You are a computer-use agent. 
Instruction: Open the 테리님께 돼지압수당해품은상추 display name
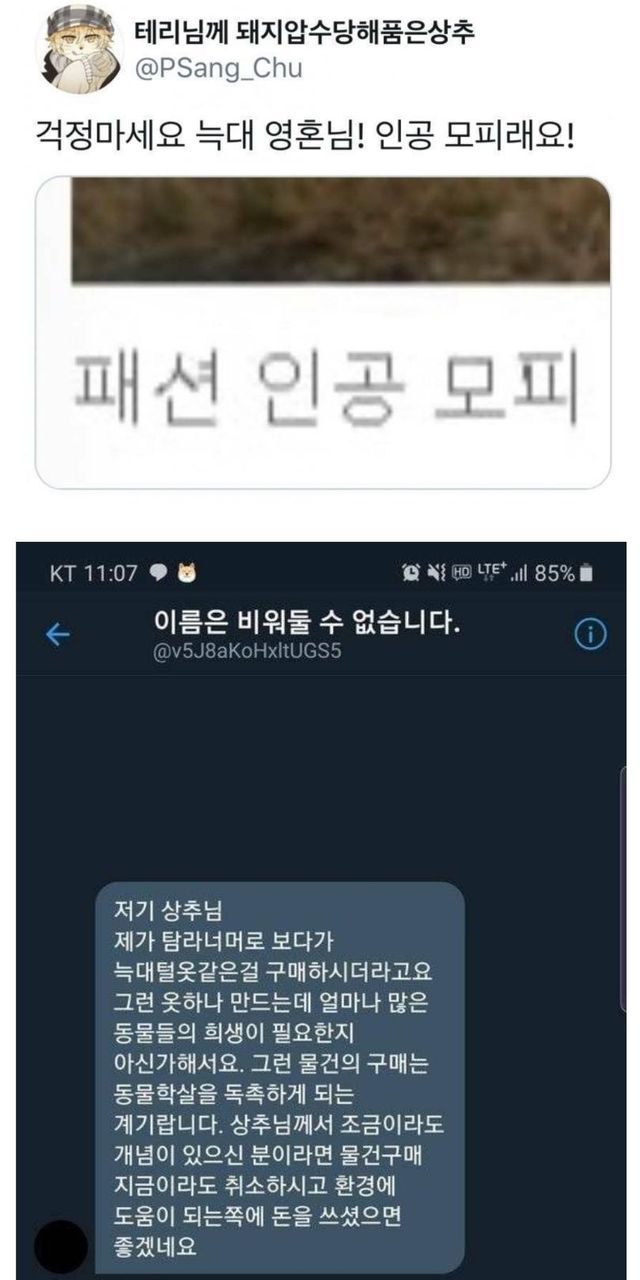pyautogui.click(x=305, y=34)
